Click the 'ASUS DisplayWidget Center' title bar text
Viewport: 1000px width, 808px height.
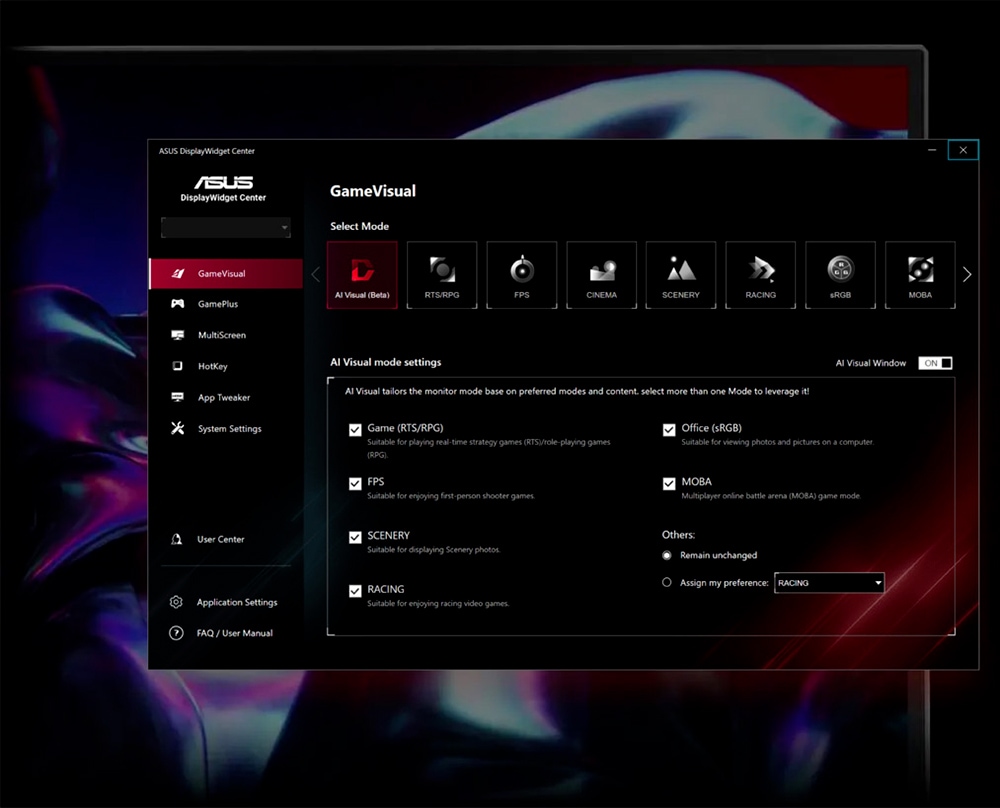[207, 151]
